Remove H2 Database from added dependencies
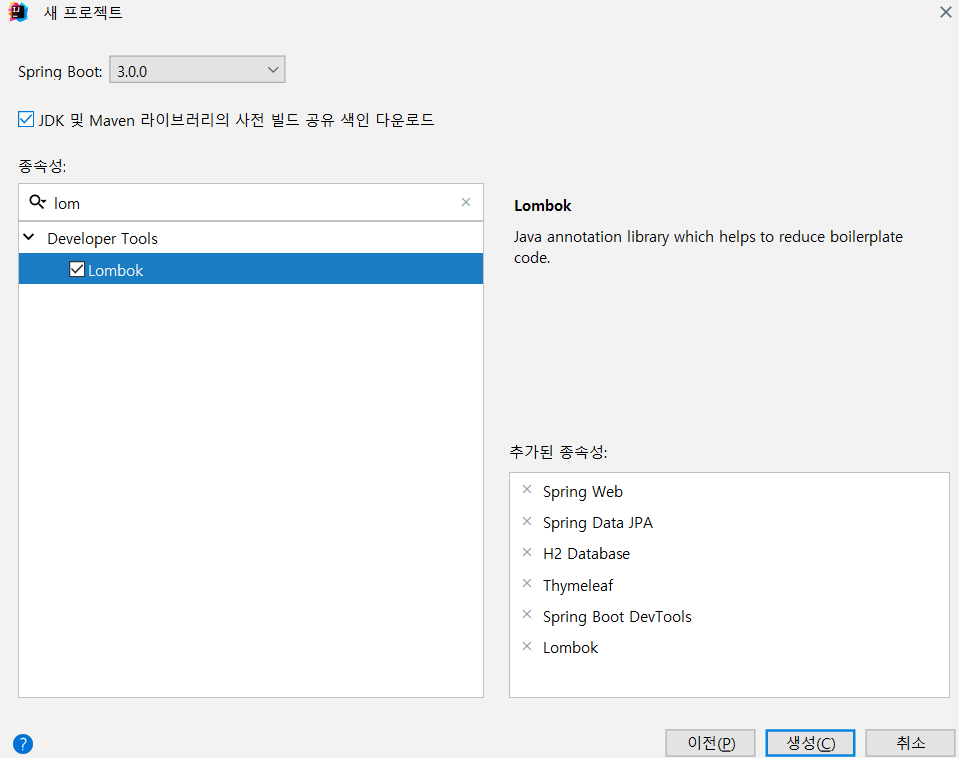 pyautogui.click(x=527, y=552)
